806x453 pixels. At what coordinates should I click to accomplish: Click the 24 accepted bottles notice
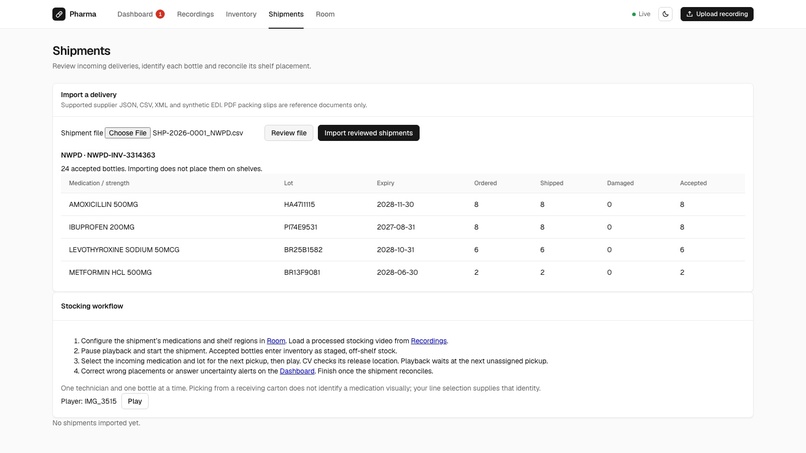tap(161, 169)
